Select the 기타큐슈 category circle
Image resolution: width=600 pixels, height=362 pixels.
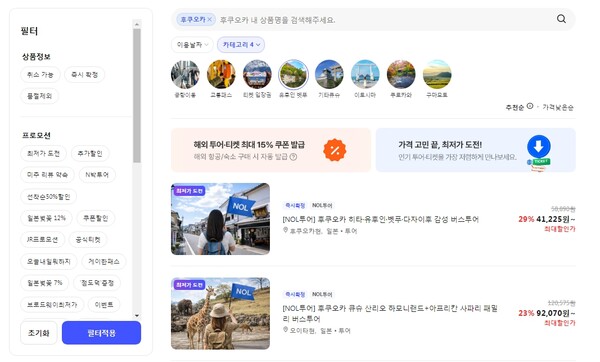pyautogui.click(x=329, y=74)
